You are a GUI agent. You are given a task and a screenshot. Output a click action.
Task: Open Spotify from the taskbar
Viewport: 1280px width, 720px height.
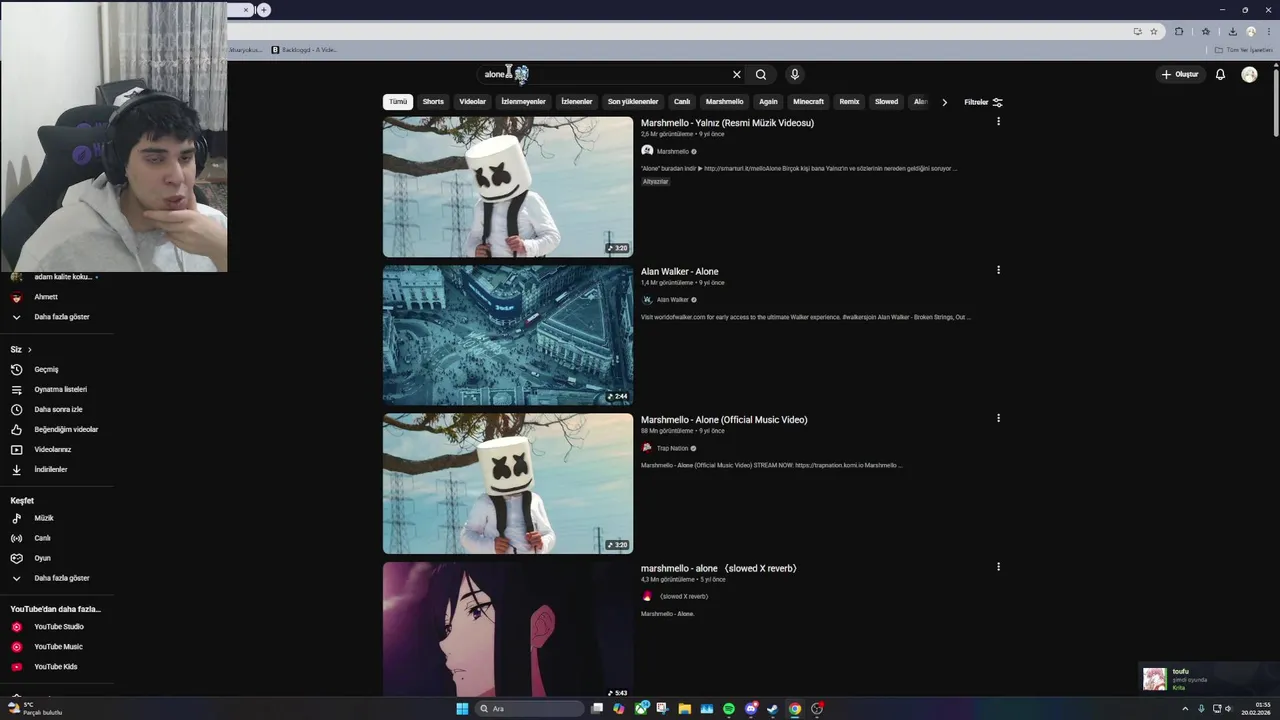(x=729, y=709)
